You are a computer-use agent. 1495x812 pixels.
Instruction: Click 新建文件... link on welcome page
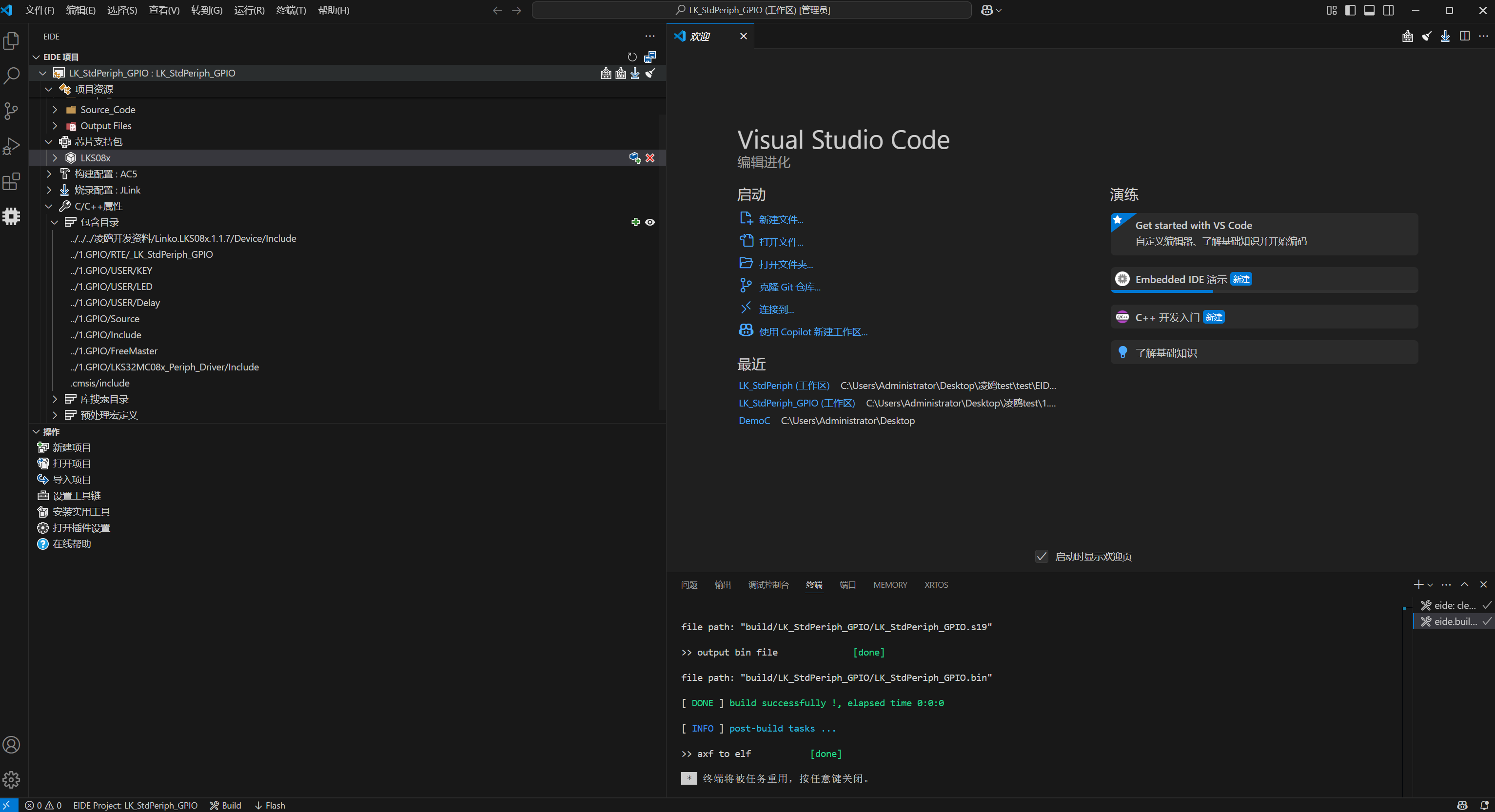click(x=781, y=220)
